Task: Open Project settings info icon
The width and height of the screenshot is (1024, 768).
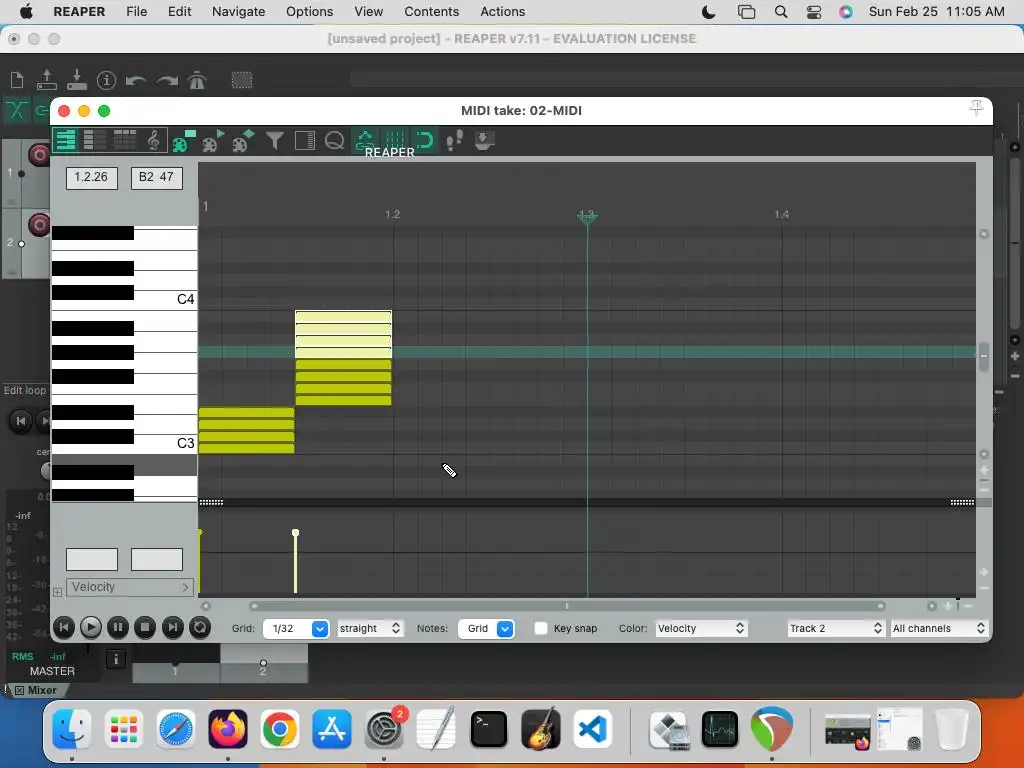Action: [106, 80]
